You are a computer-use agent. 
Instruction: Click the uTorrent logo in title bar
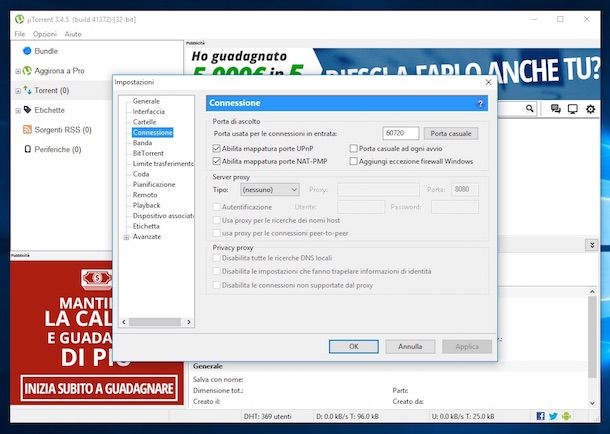[19, 19]
